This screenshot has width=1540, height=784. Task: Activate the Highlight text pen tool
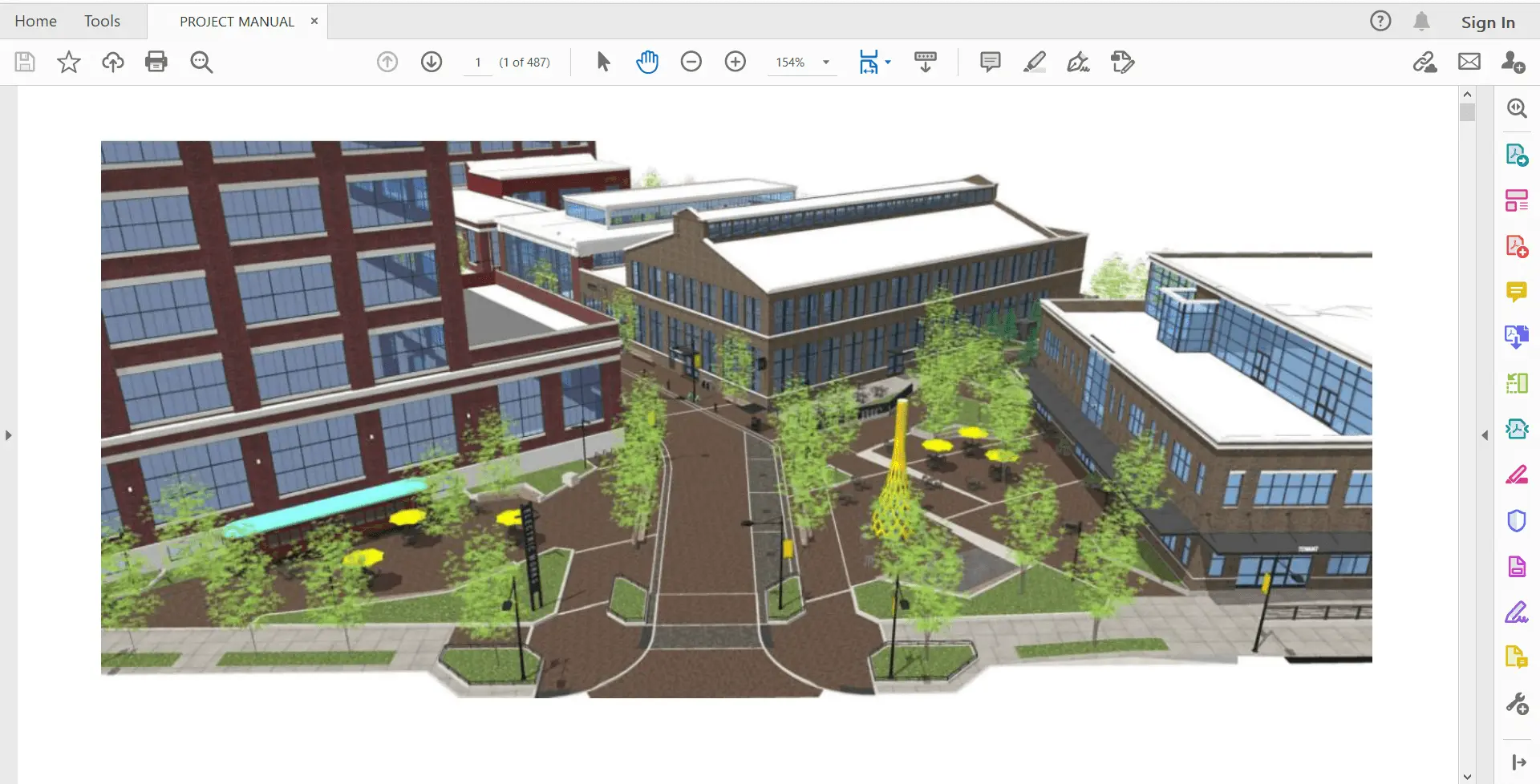(1035, 62)
